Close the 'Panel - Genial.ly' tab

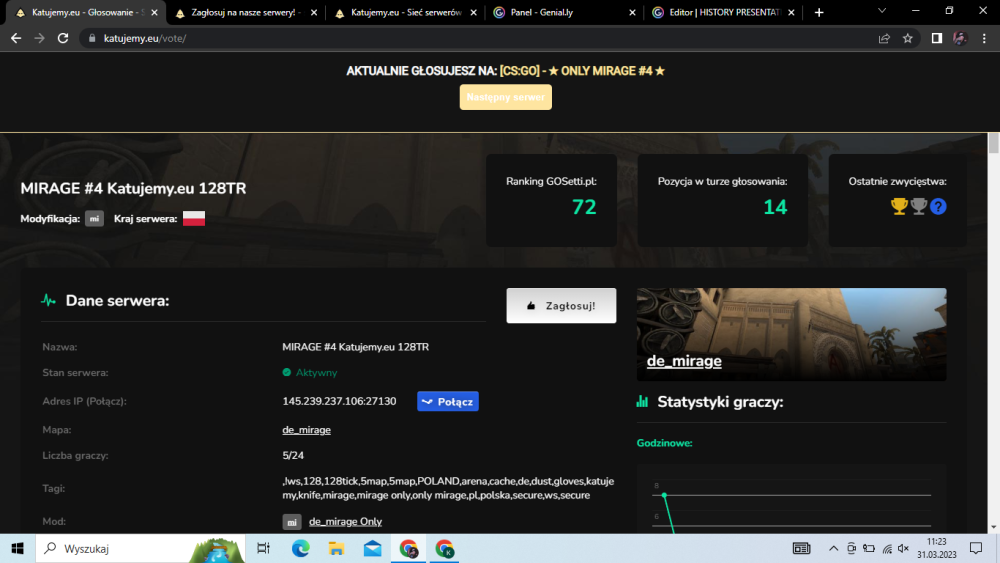[x=632, y=13]
